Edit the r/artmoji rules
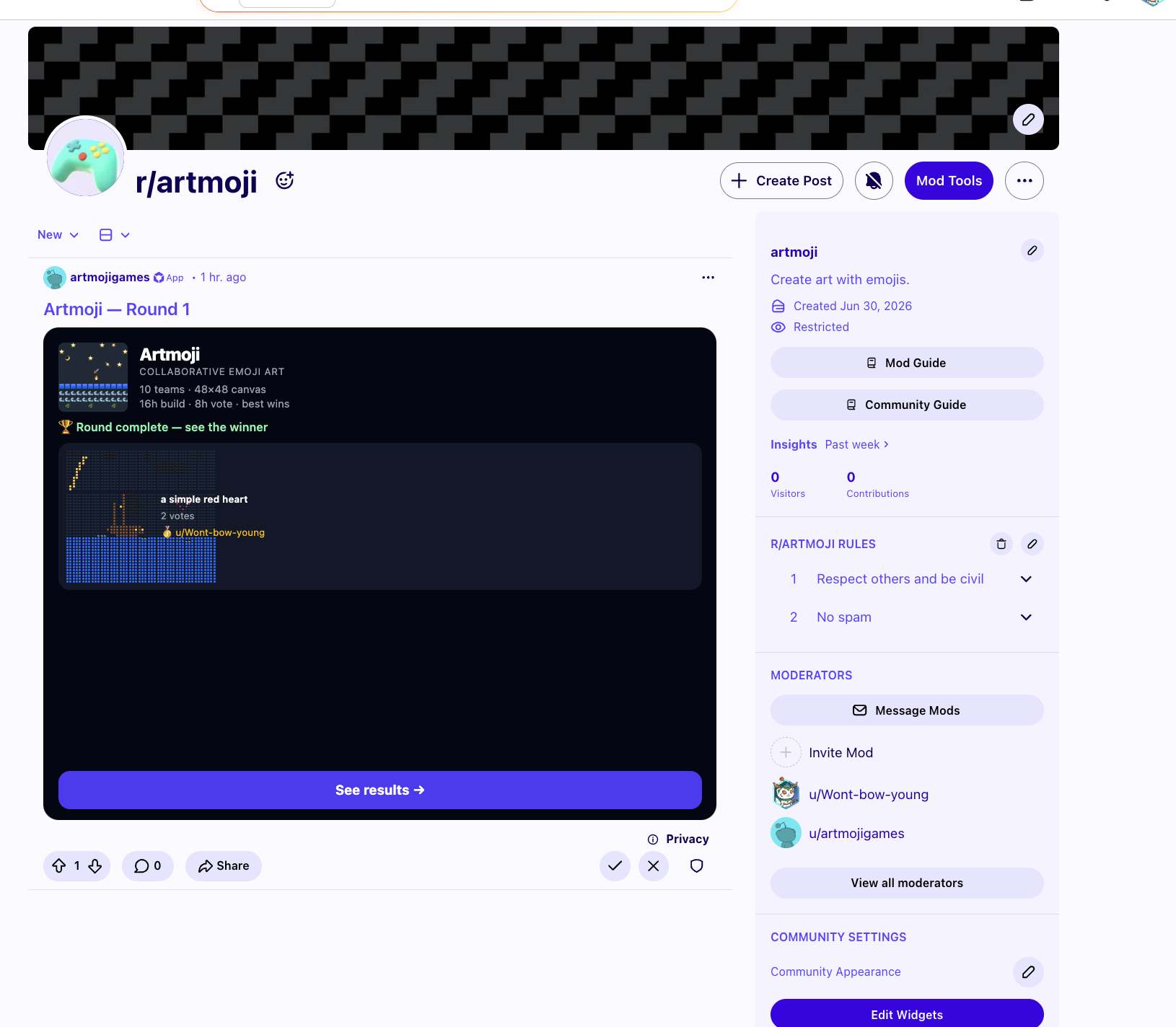This screenshot has height=1027, width=1176. (x=1032, y=545)
